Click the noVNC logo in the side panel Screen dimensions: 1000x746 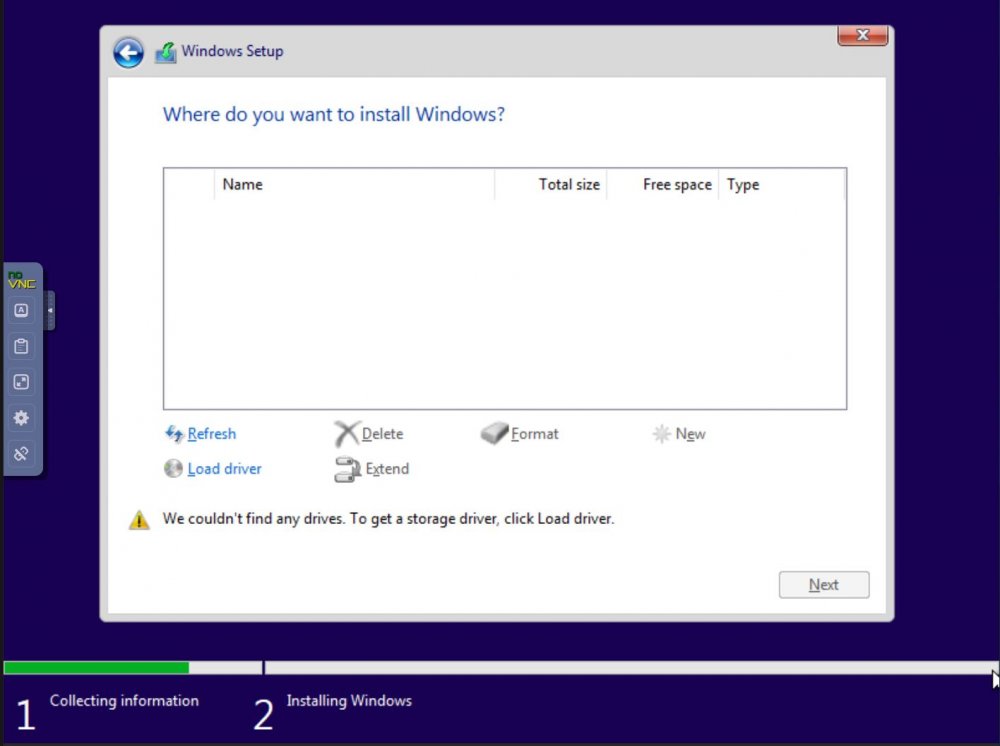pyautogui.click(x=21, y=279)
